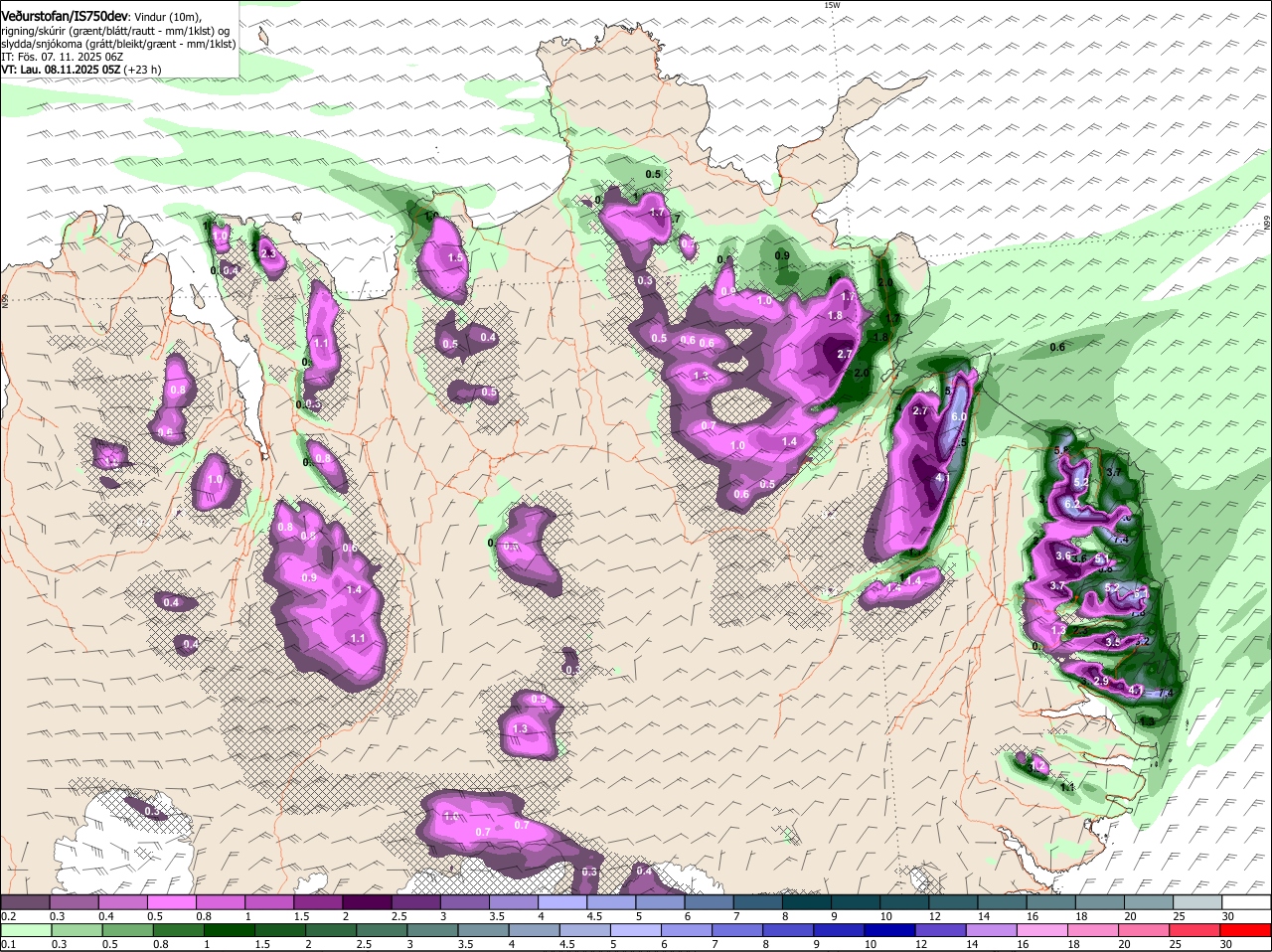
Task: Select snow legend swatch between 4.5 and 5
Action: [x=611, y=901]
